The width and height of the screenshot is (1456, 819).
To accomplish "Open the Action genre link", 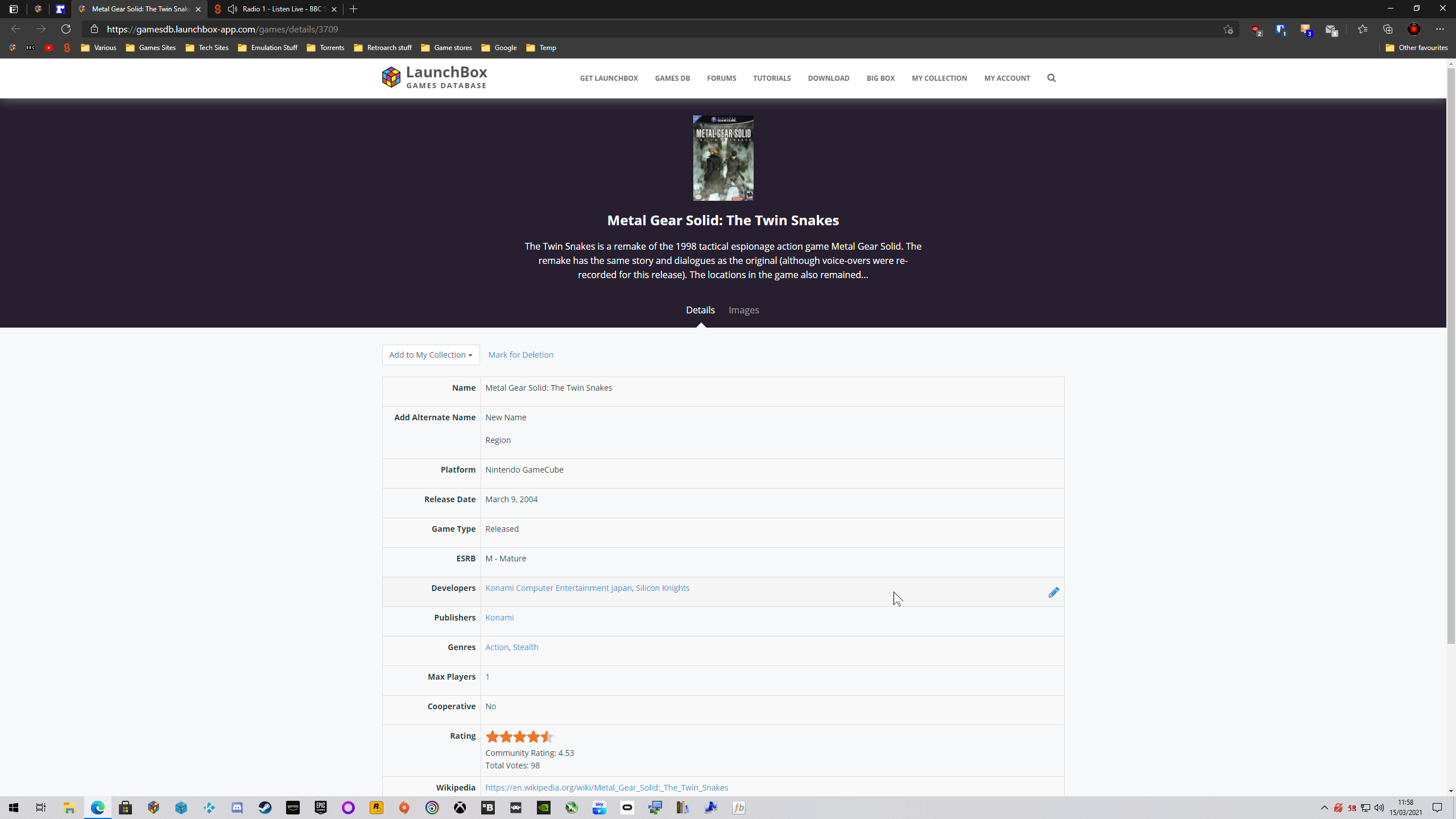I will click(497, 647).
